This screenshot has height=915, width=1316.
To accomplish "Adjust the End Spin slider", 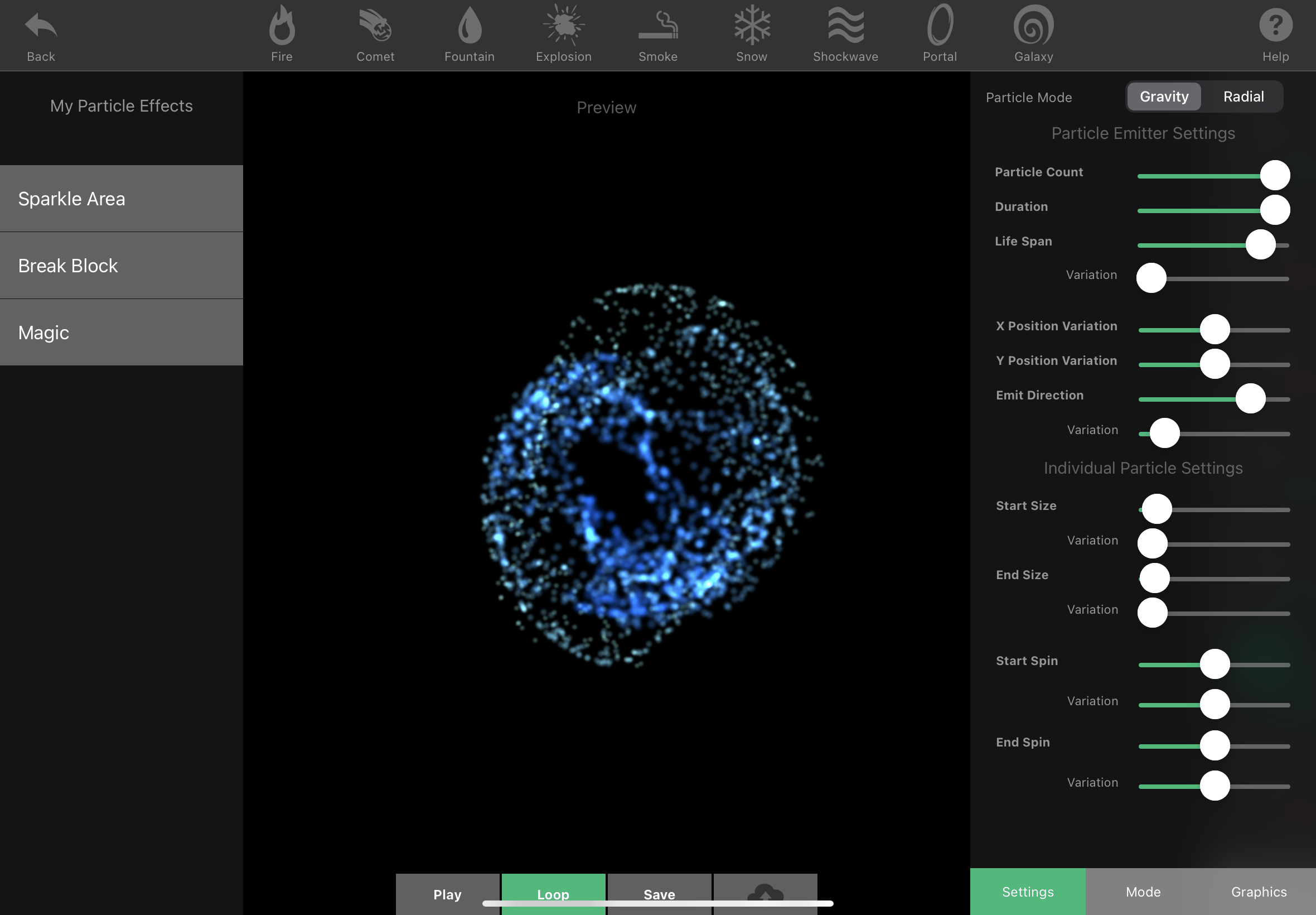I will [x=1215, y=746].
